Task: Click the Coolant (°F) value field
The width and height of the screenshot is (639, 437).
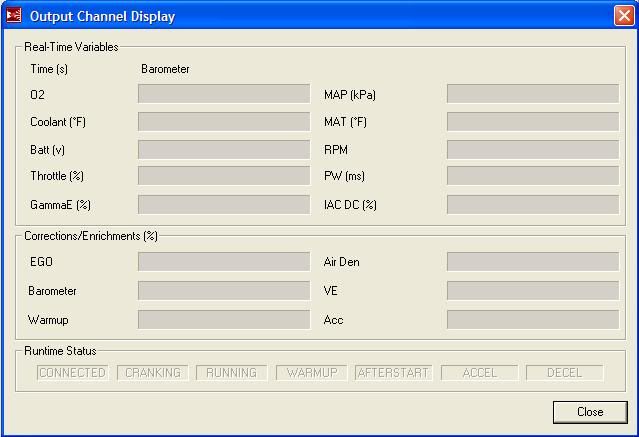Action: [x=224, y=121]
